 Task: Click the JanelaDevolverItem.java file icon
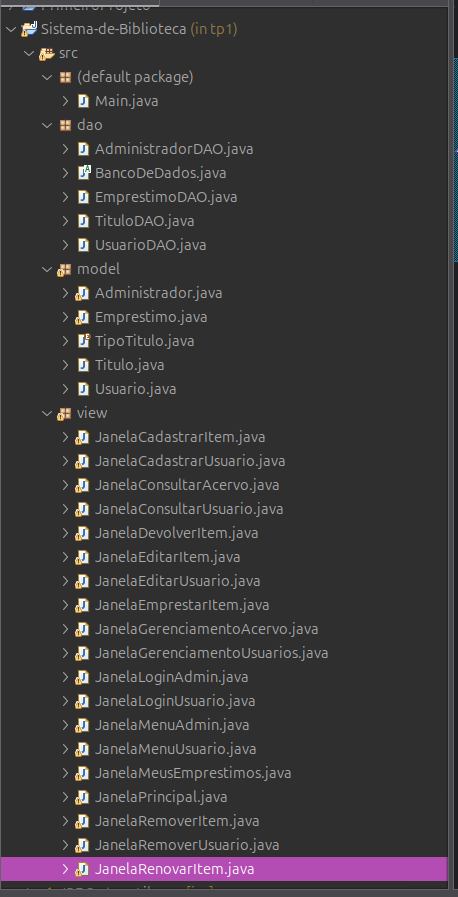[82, 534]
